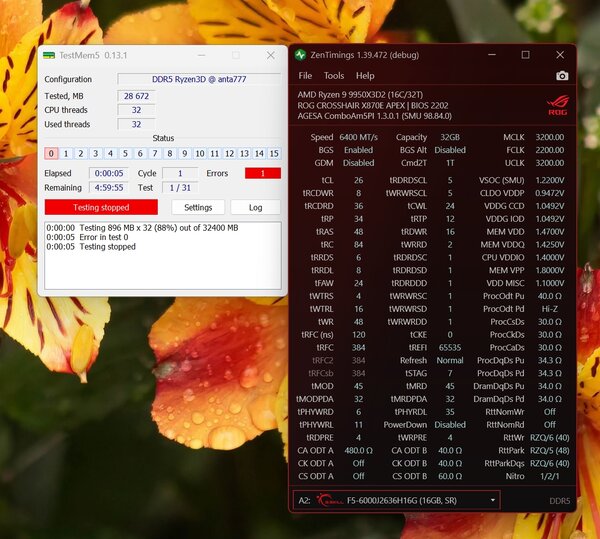Click the FCLK value 2200.00

(x=549, y=150)
